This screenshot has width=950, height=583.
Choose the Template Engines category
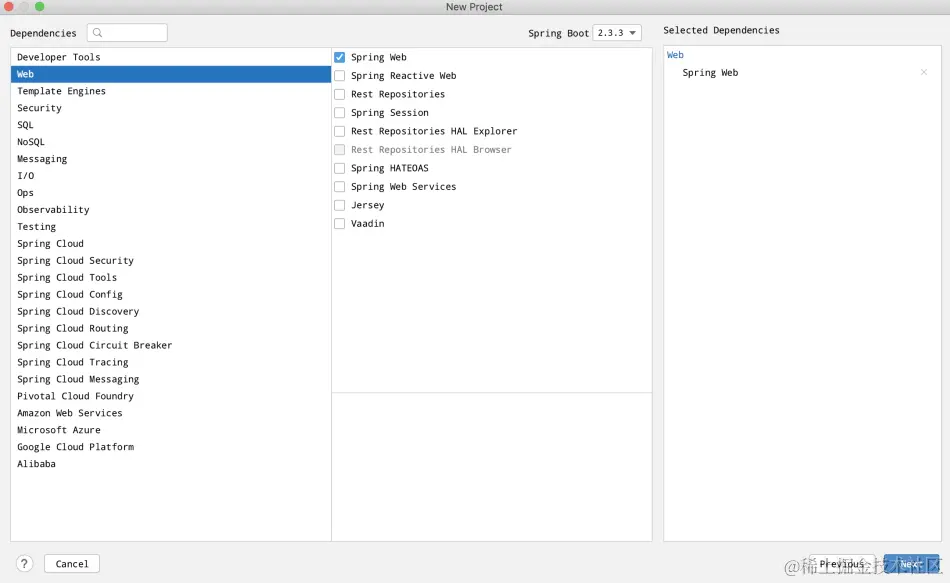pyautogui.click(x=171, y=91)
